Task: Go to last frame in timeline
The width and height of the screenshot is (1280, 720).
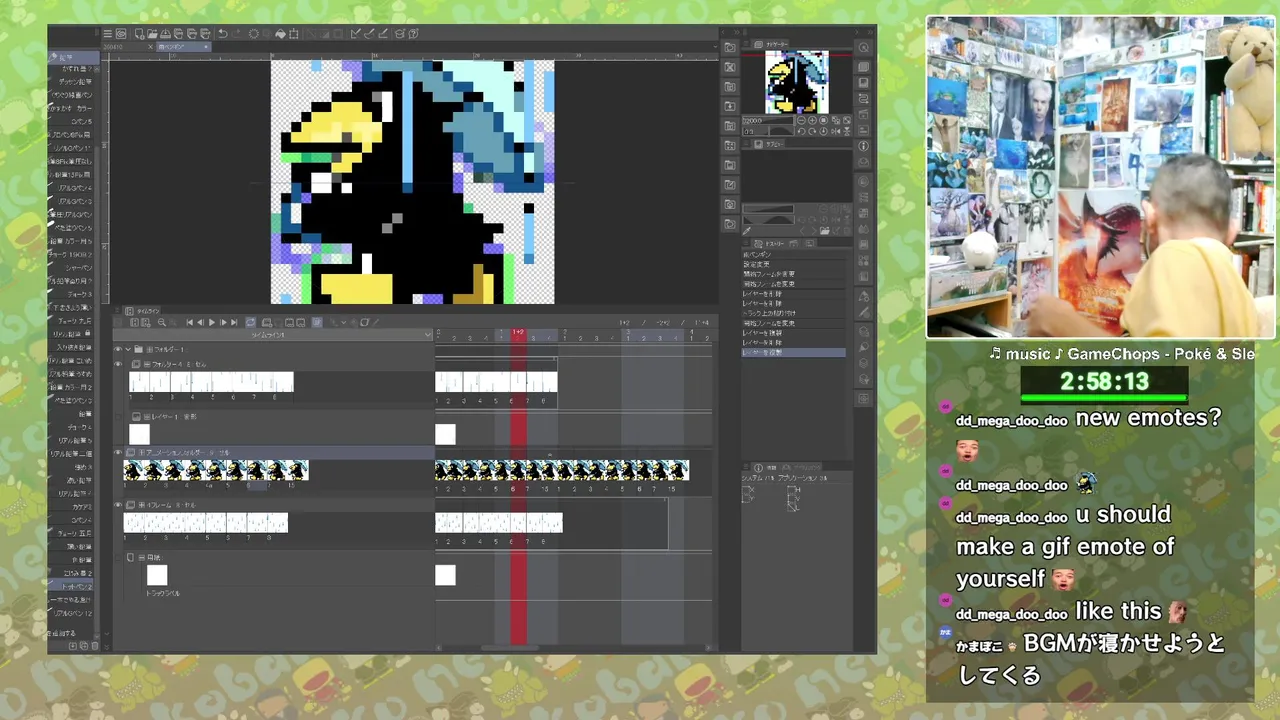Action: point(234,322)
